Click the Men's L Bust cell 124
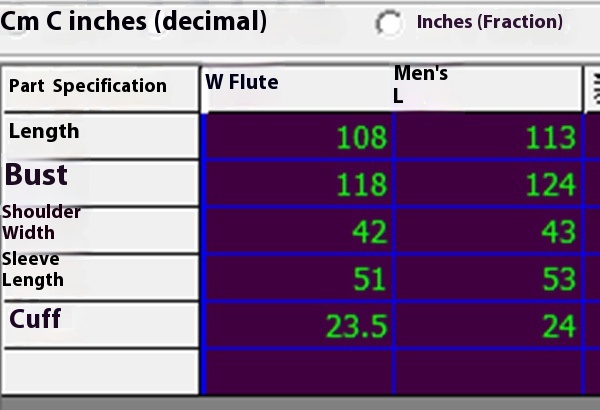 [x=488, y=184]
